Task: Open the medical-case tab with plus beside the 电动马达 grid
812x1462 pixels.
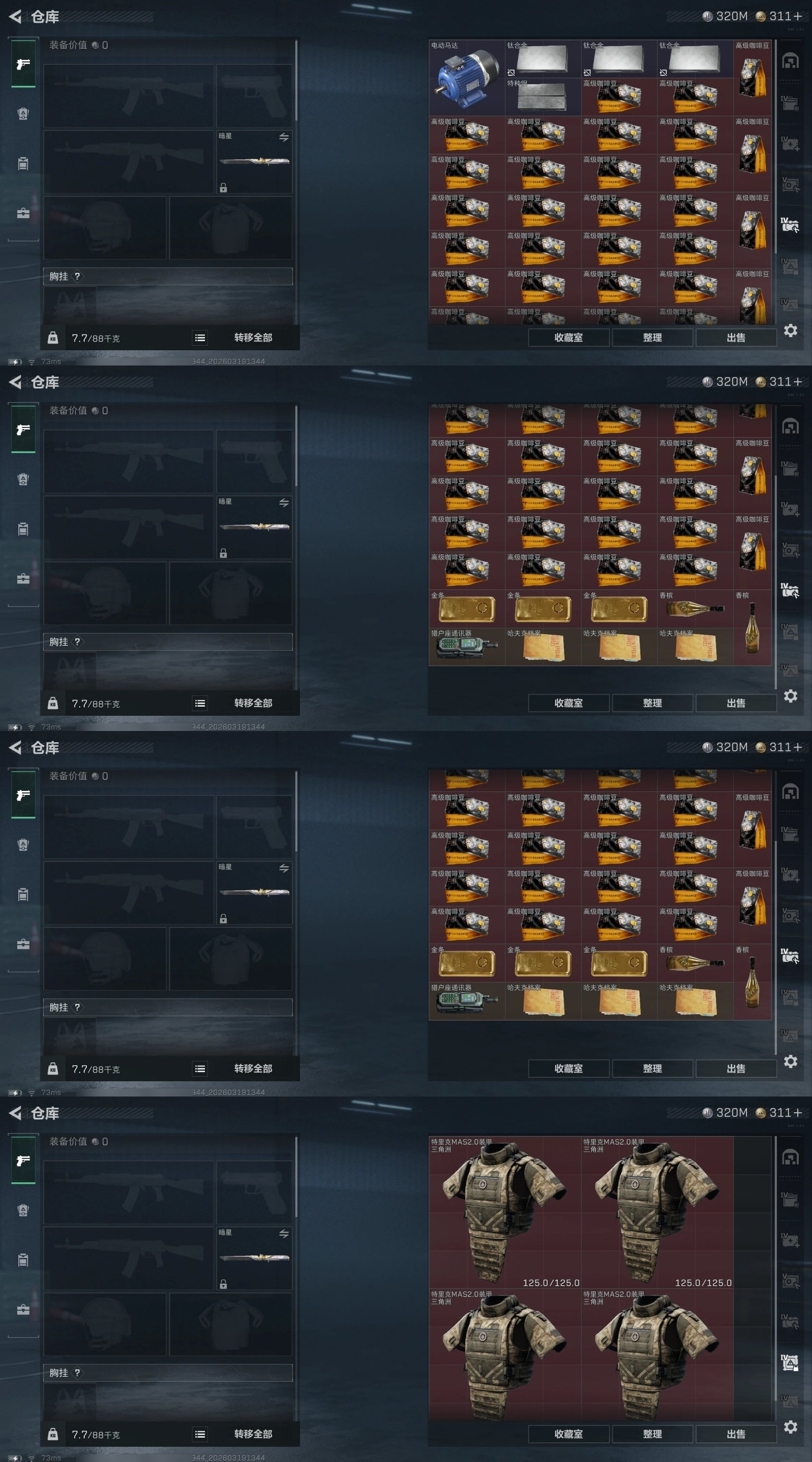Action: pyautogui.click(x=790, y=144)
